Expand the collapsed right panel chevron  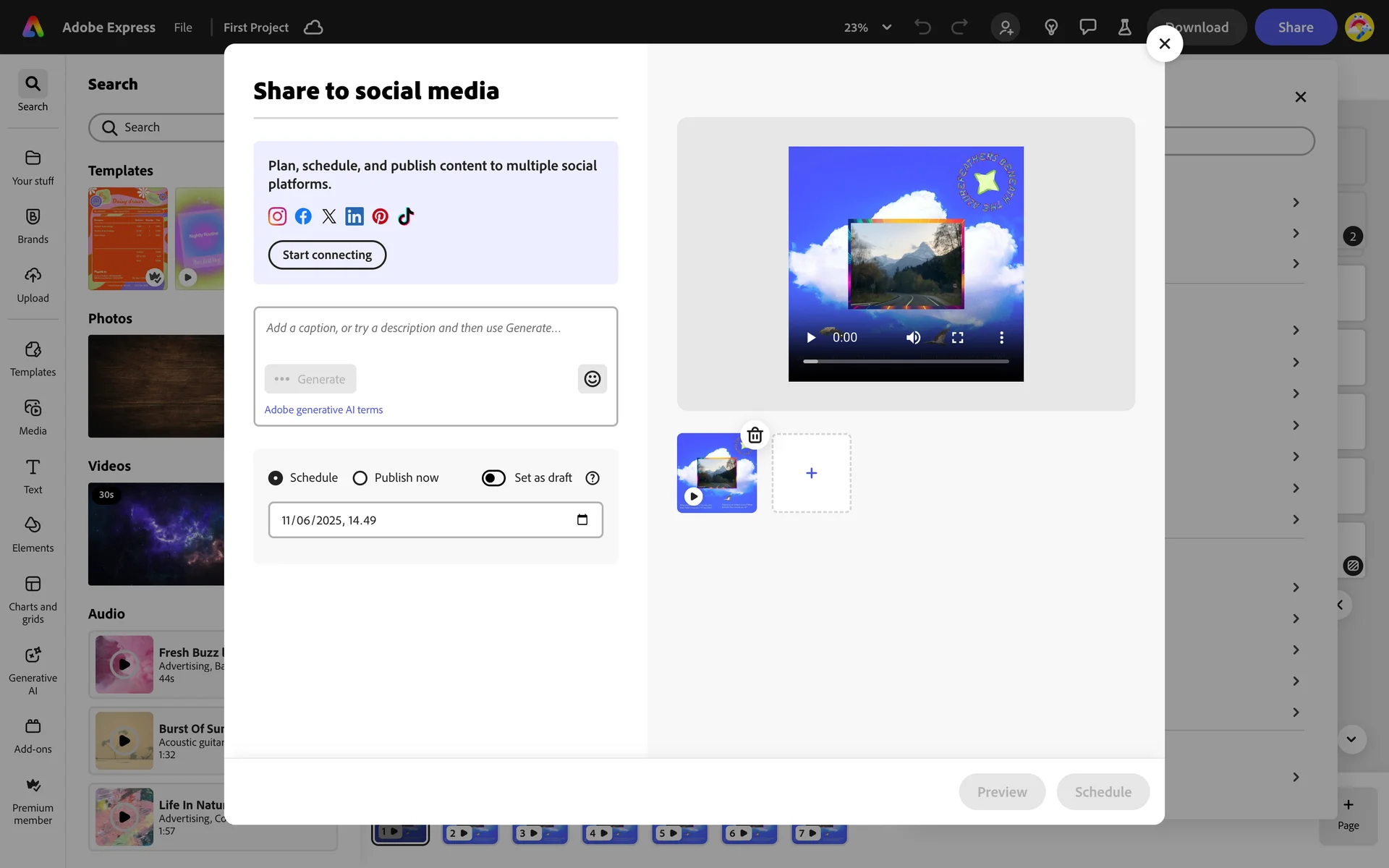click(1340, 605)
